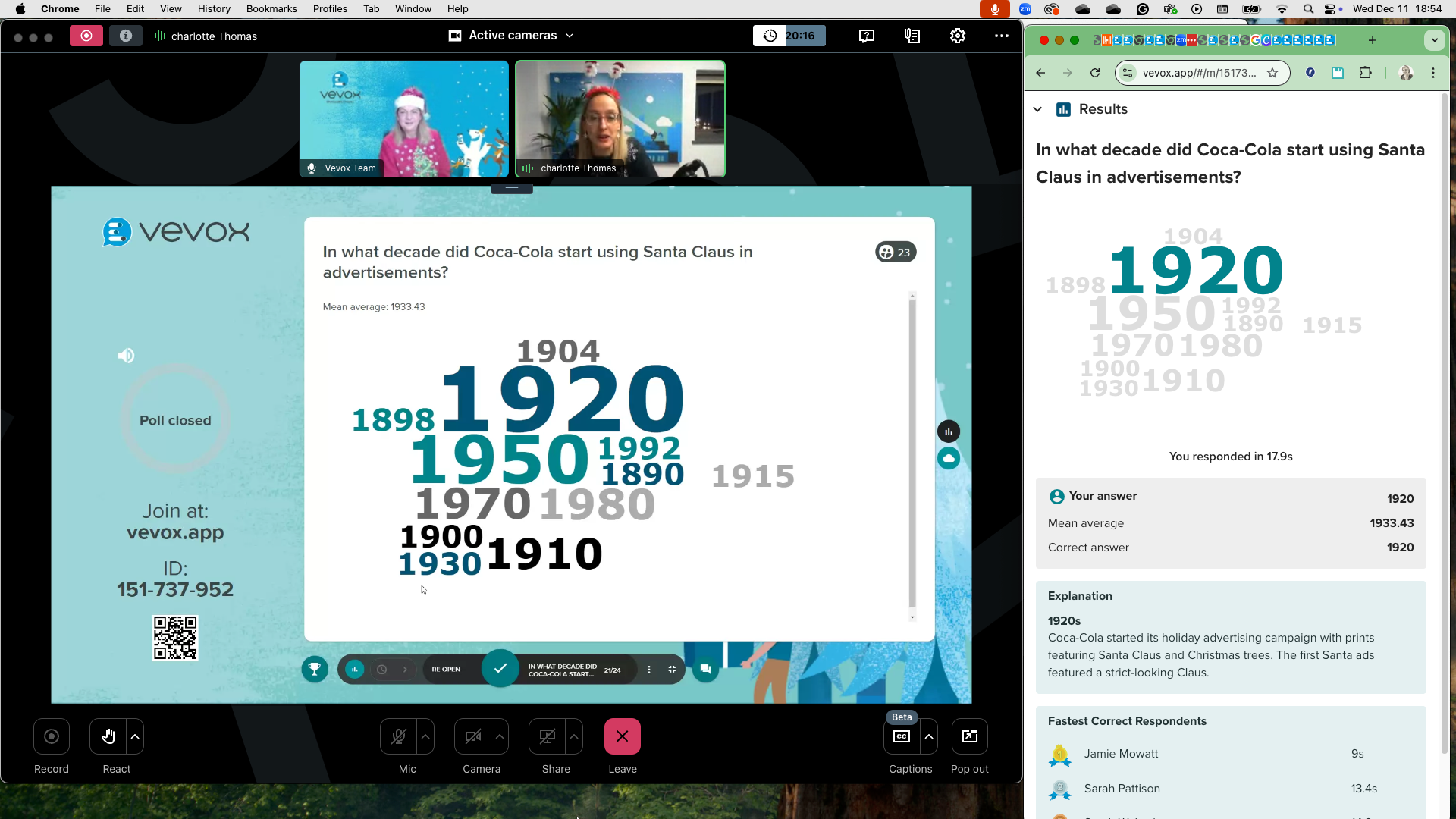Click the RE-OPEN poll button
Screen dimensions: 1456x819
tap(446, 670)
